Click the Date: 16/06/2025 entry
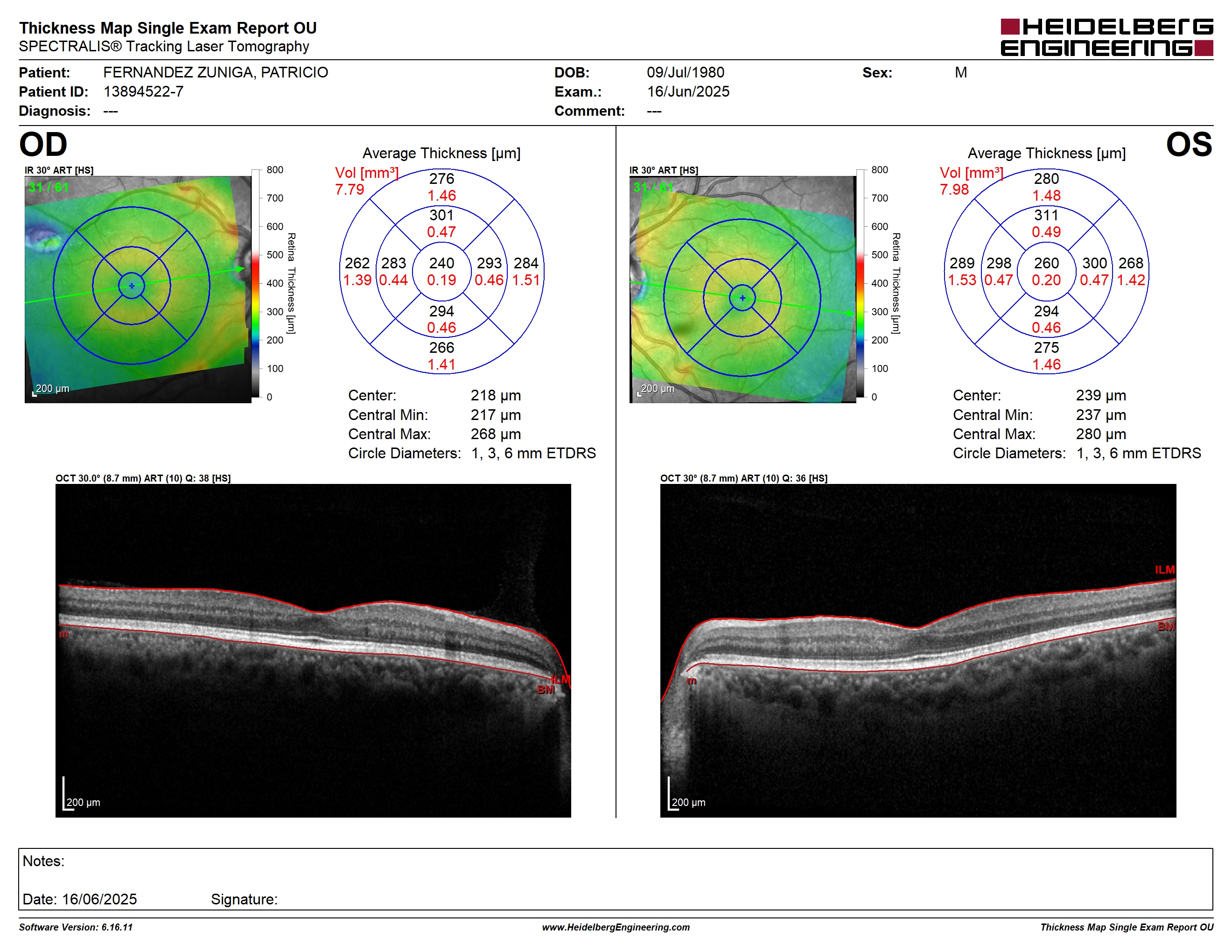This screenshot has width=1232, height=952. 79,900
